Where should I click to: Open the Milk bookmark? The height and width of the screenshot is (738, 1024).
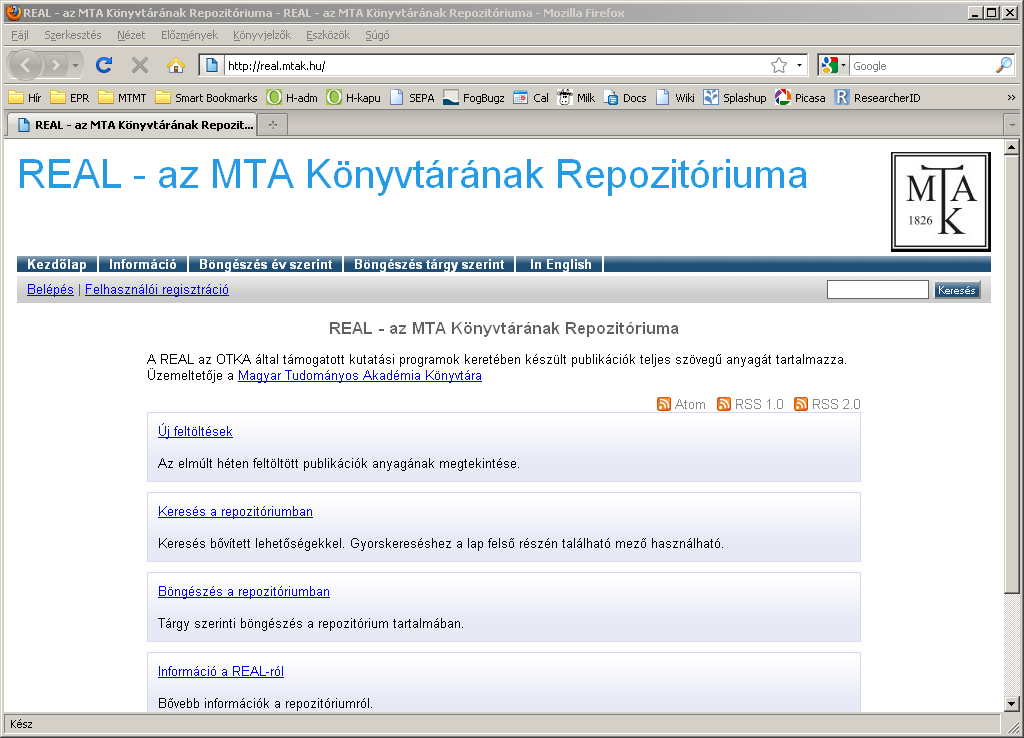pyautogui.click(x=576, y=98)
